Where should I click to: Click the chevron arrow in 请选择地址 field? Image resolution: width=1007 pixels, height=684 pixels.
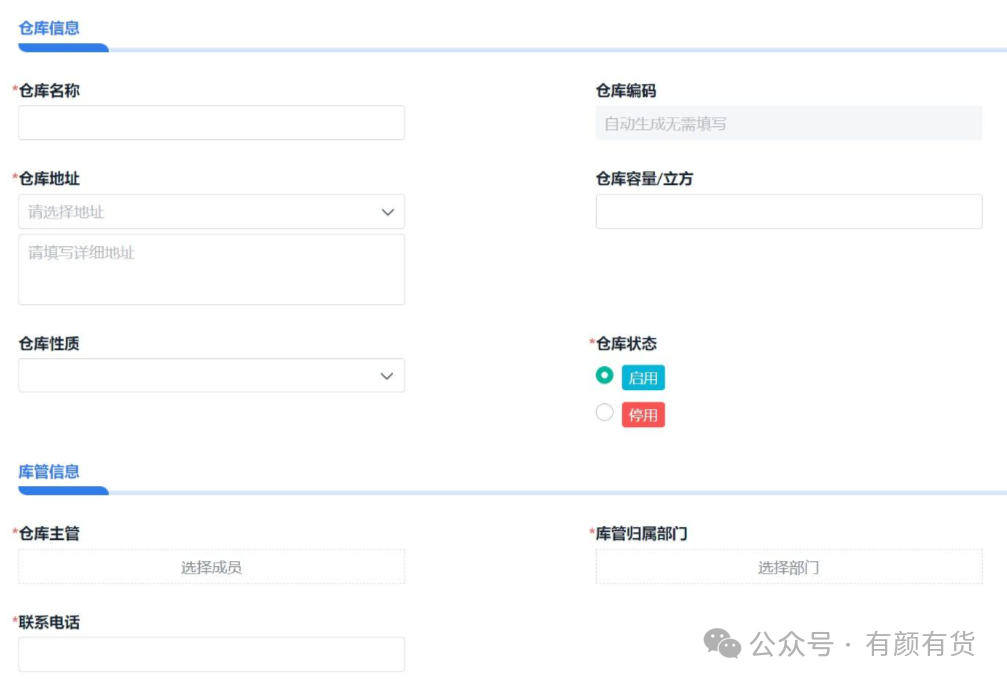click(x=388, y=212)
